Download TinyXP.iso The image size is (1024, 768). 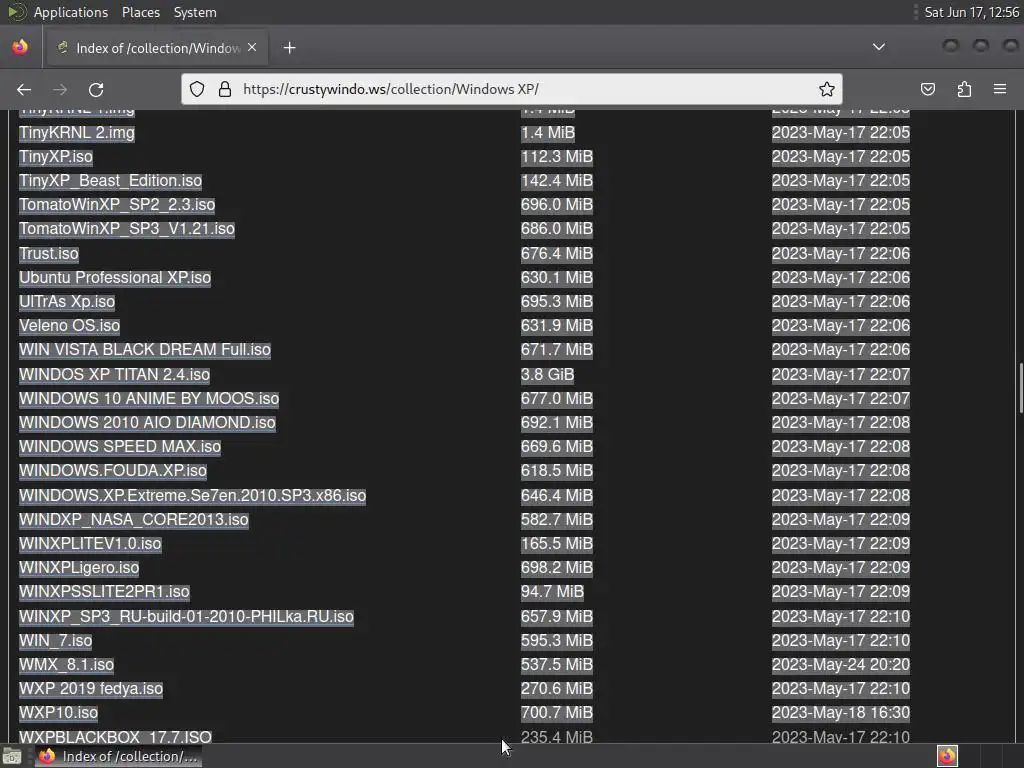pos(56,157)
